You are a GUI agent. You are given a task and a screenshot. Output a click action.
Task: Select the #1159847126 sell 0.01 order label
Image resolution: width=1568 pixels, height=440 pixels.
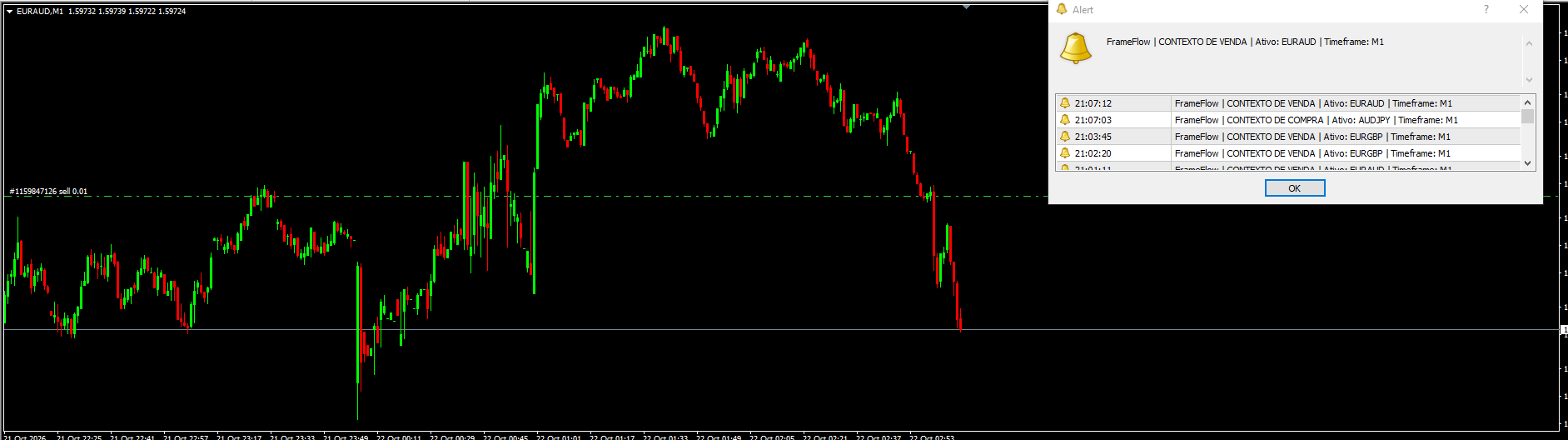click(48, 192)
